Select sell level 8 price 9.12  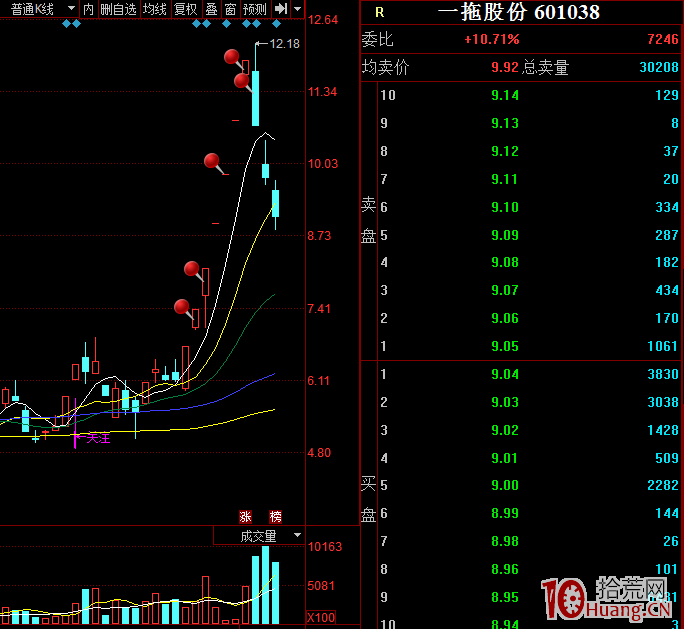(505, 151)
